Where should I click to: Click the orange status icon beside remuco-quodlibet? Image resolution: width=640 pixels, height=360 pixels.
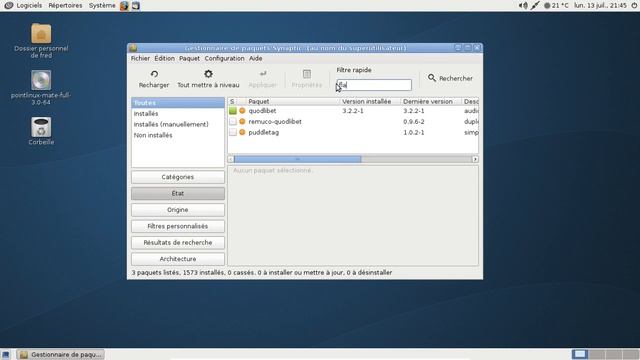pos(242,122)
